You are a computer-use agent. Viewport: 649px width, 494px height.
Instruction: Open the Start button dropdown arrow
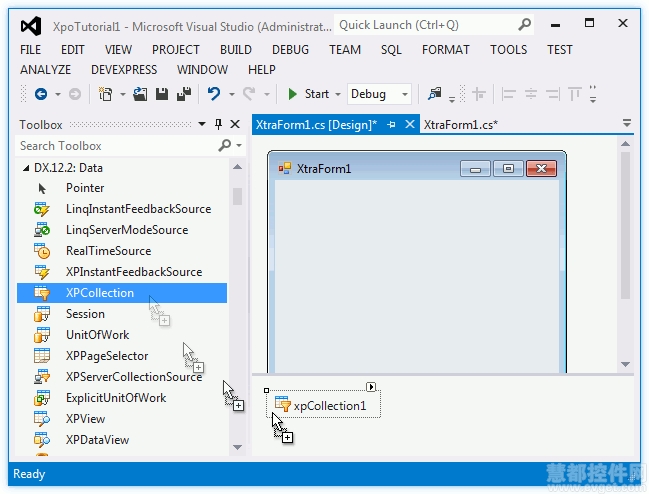click(338, 95)
